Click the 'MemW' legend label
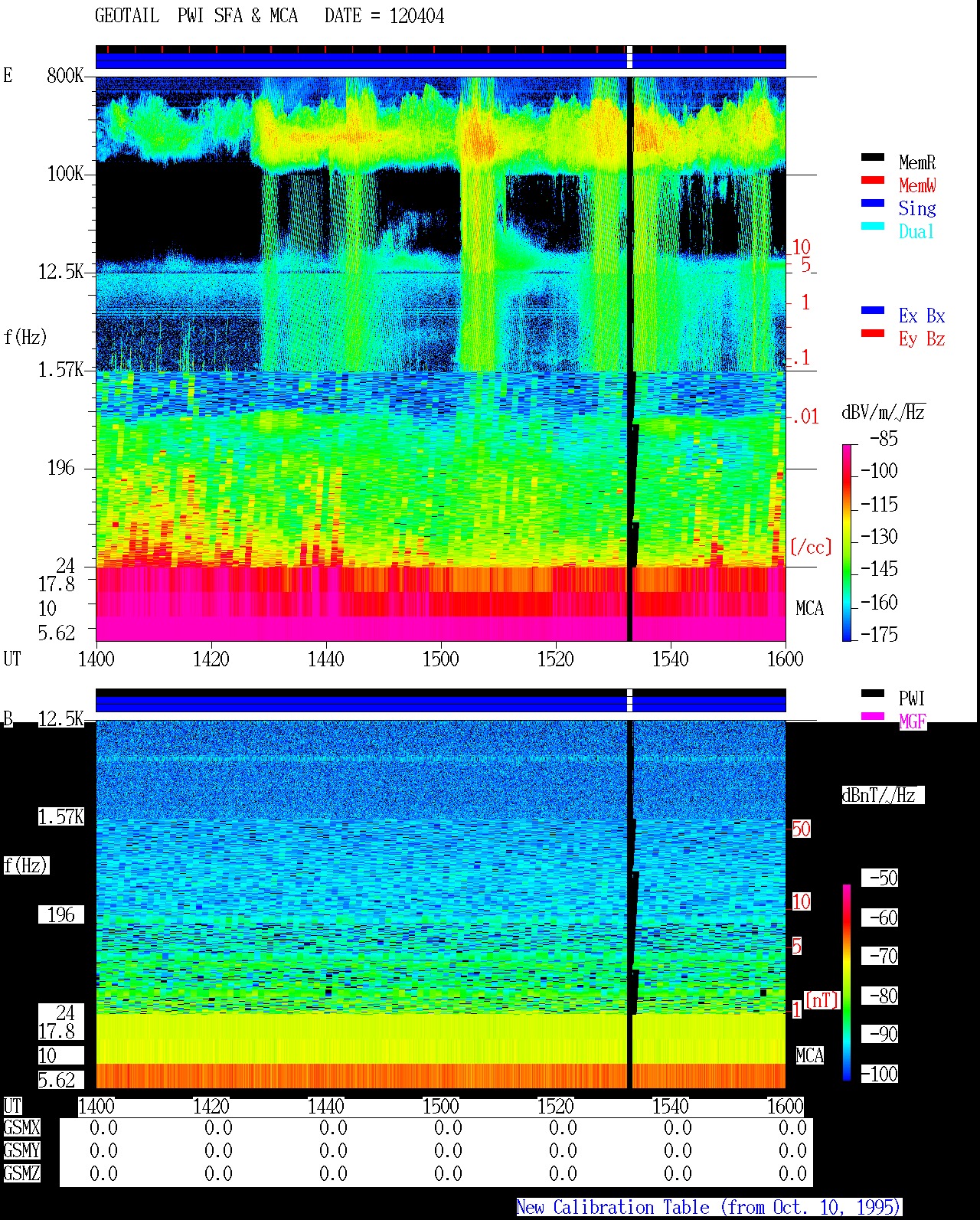 (x=917, y=185)
